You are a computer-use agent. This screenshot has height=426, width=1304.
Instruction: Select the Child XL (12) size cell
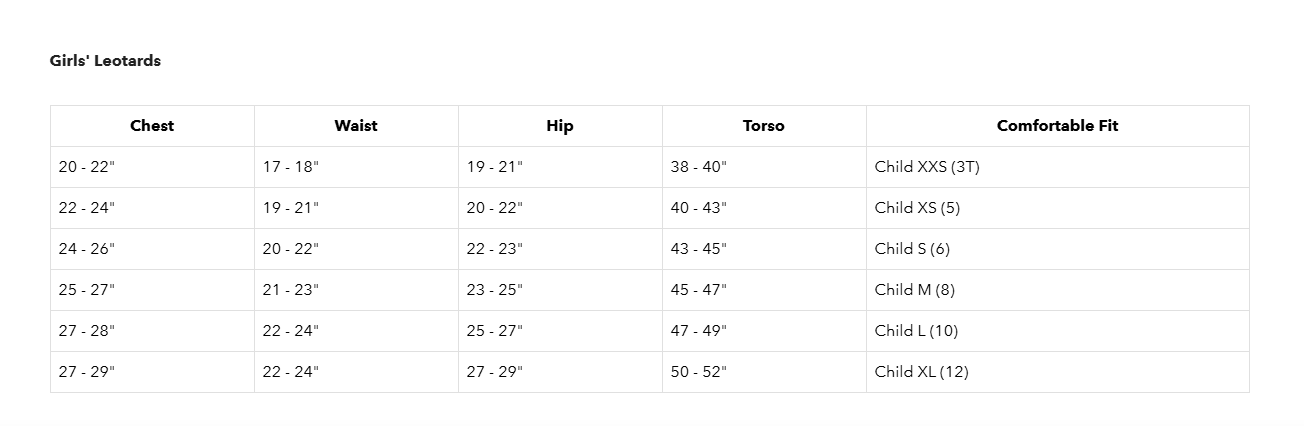click(921, 372)
